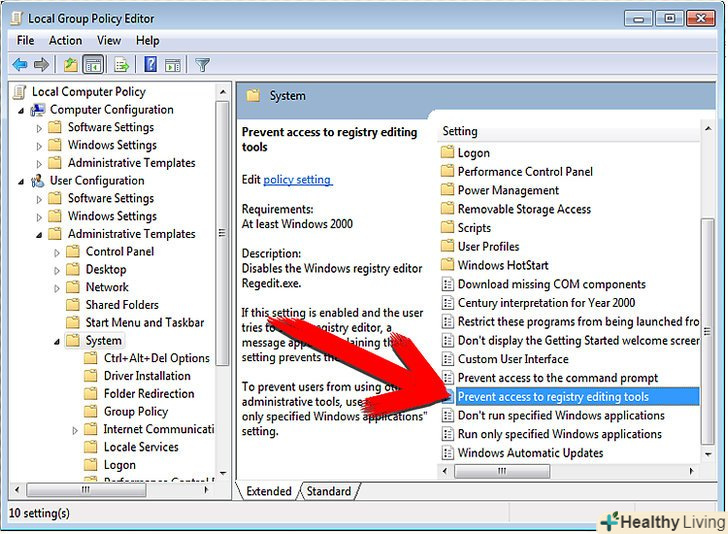The image size is (728, 534).
Task: Collapse the User Configuration tree node
Action: coord(21,182)
